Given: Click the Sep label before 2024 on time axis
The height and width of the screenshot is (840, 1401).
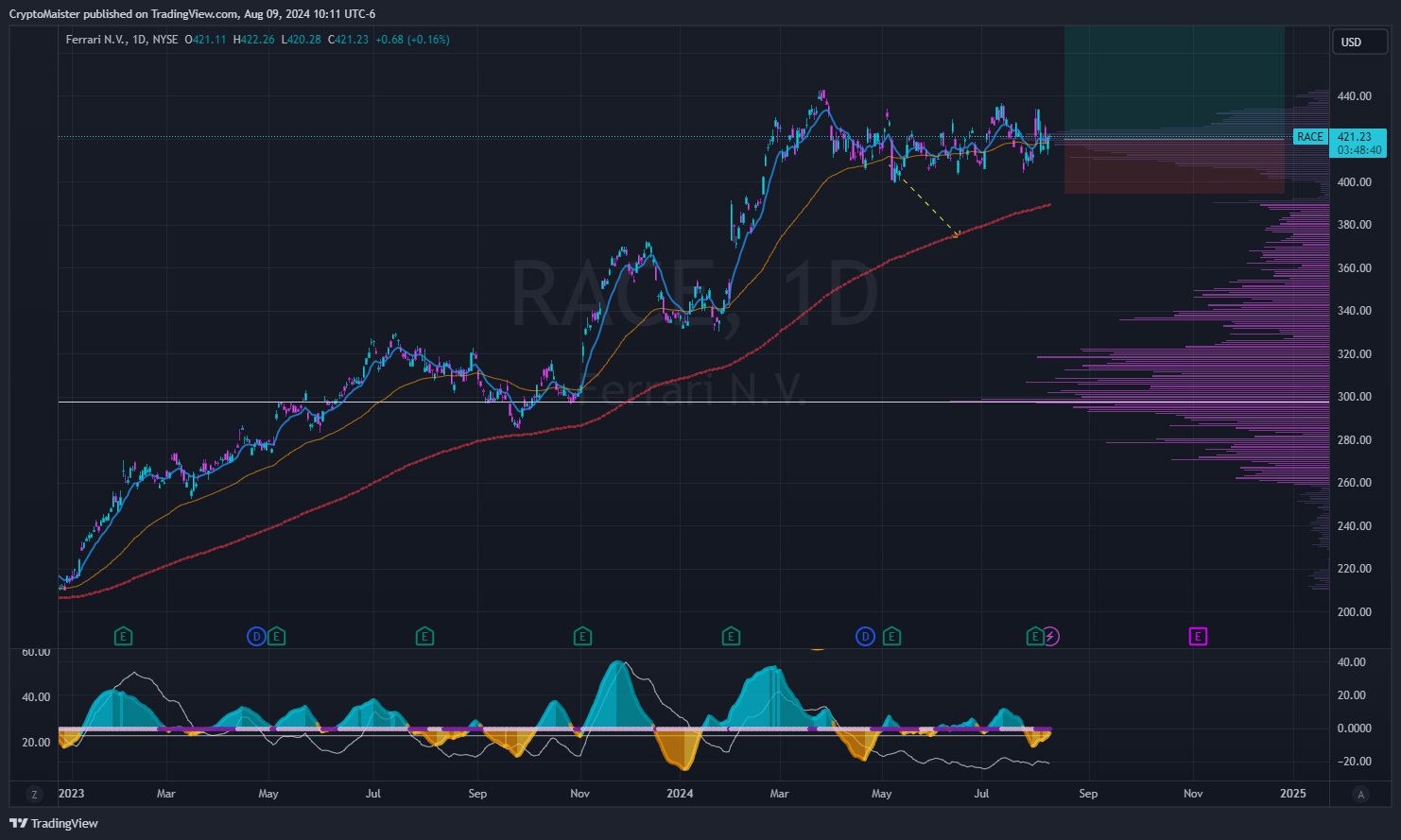Looking at the screenshot, I should tap(477, 794).
